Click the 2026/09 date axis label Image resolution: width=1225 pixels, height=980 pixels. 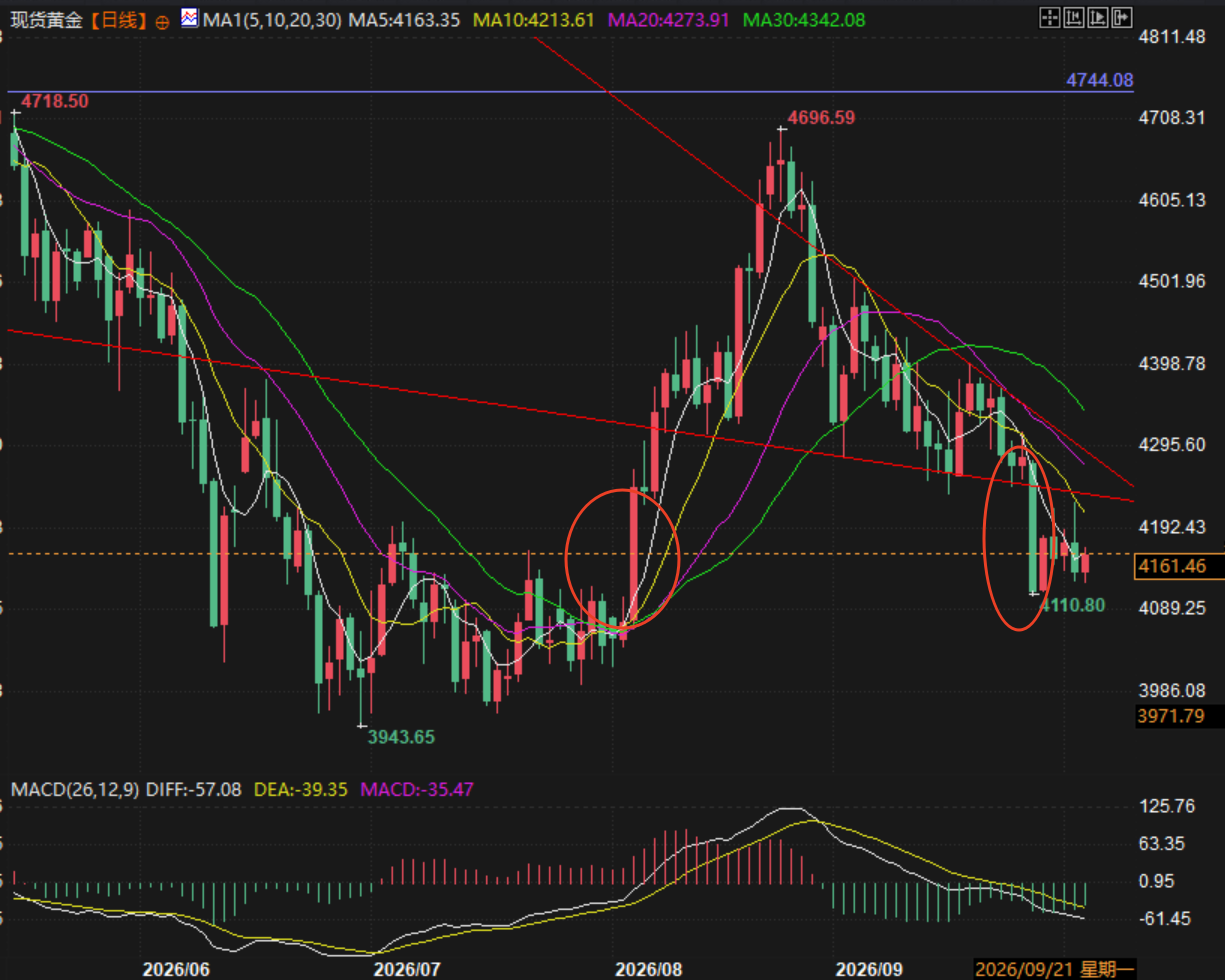pyautogui.click(x=869, y=969)
